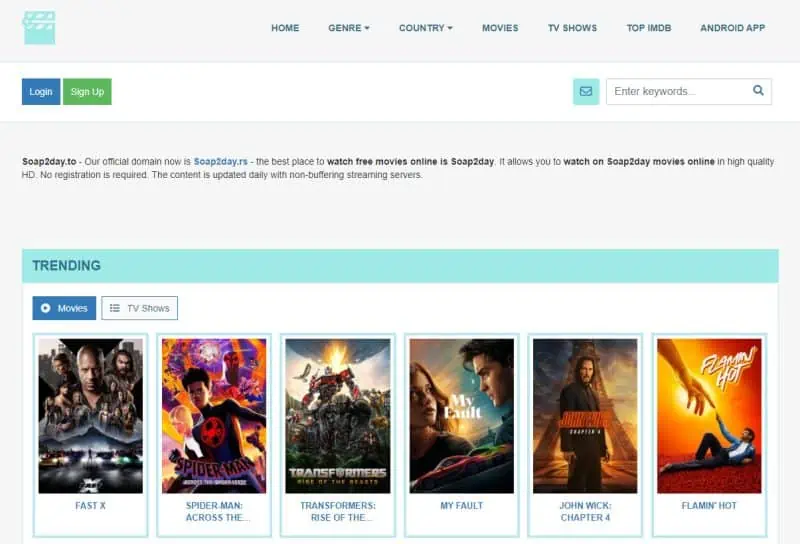Click the magnifying glass search icon
This screenshot has width=800, height=544.
tap(758, 90)
